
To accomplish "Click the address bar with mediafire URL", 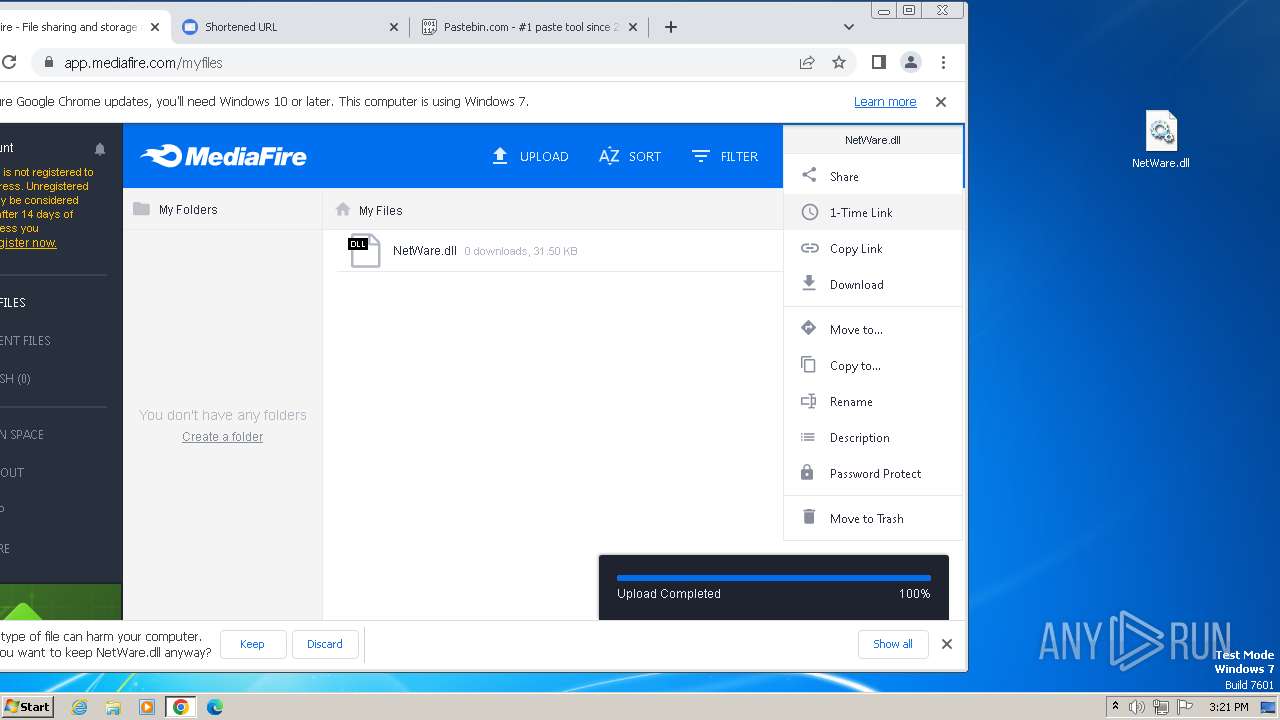I will click(420, 62).
